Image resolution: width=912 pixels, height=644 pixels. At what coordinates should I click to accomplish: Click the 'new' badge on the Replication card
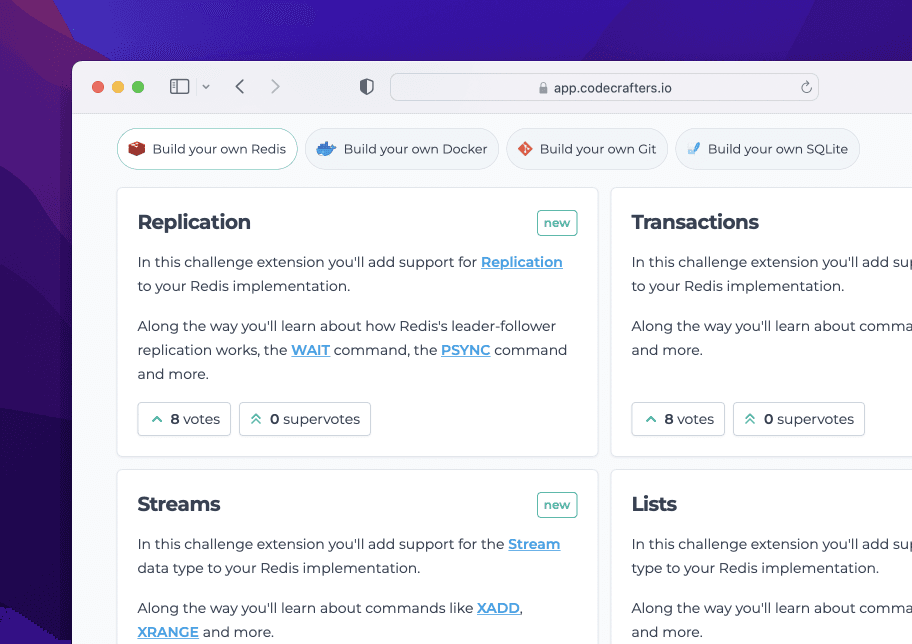click(556, 222)
